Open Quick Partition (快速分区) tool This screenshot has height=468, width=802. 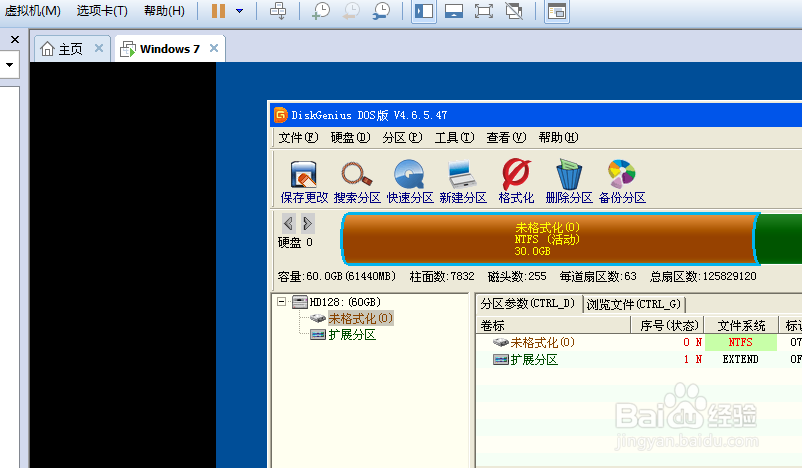click(410, 182)
